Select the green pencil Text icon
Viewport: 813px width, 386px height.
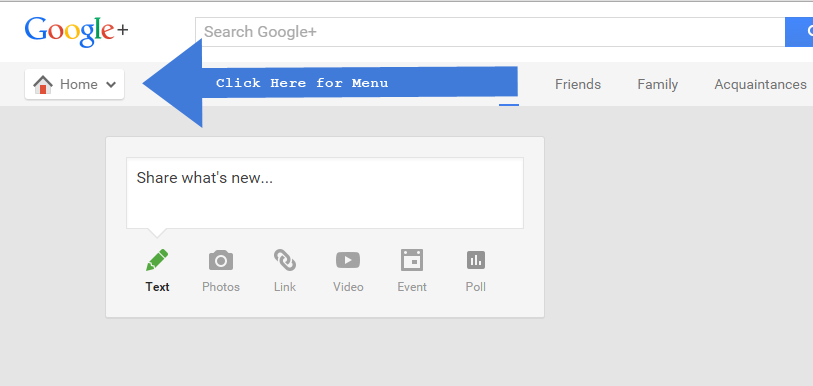[x=157, y=260]
